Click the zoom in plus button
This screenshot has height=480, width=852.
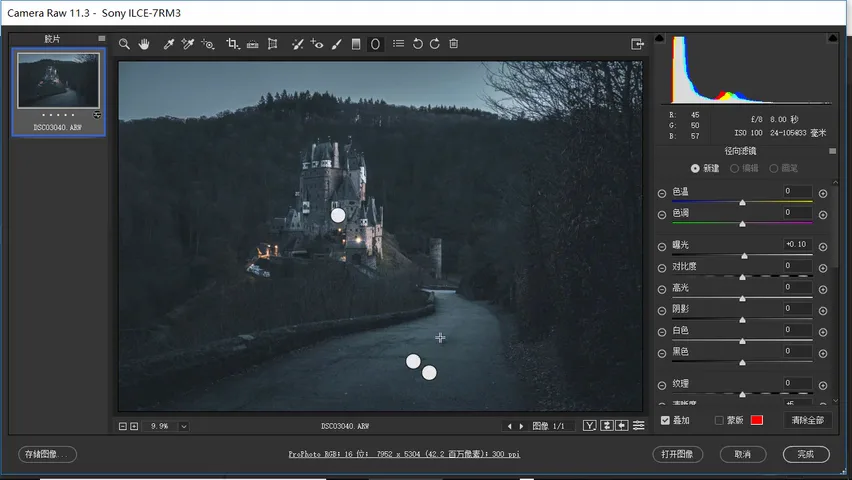(x=134, y=426)
